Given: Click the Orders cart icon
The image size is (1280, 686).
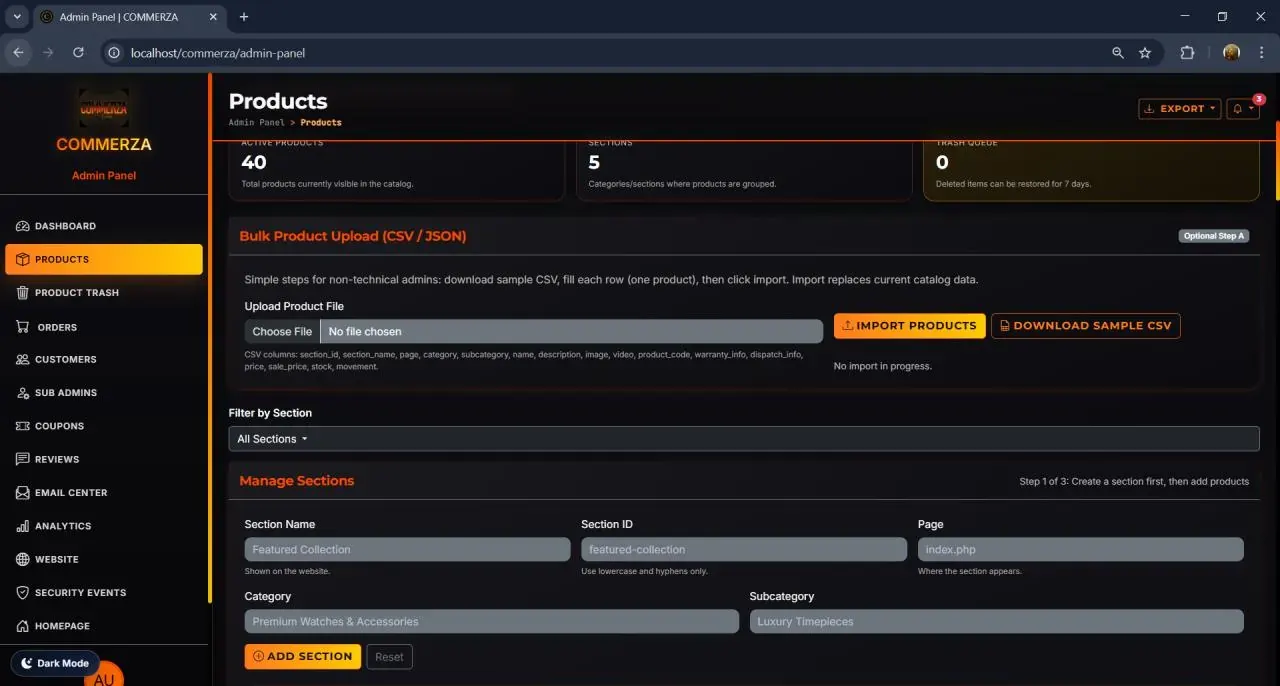Looking at the screenshot, I should [23, 327].
